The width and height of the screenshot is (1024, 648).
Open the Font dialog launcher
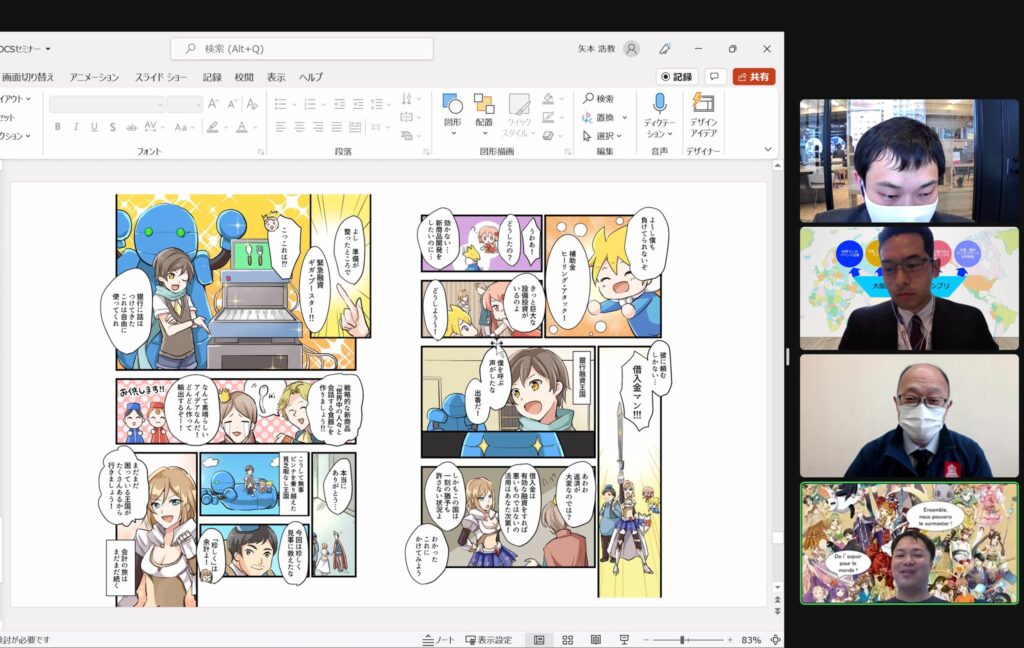pyautogui.click(x=261, y=152)
